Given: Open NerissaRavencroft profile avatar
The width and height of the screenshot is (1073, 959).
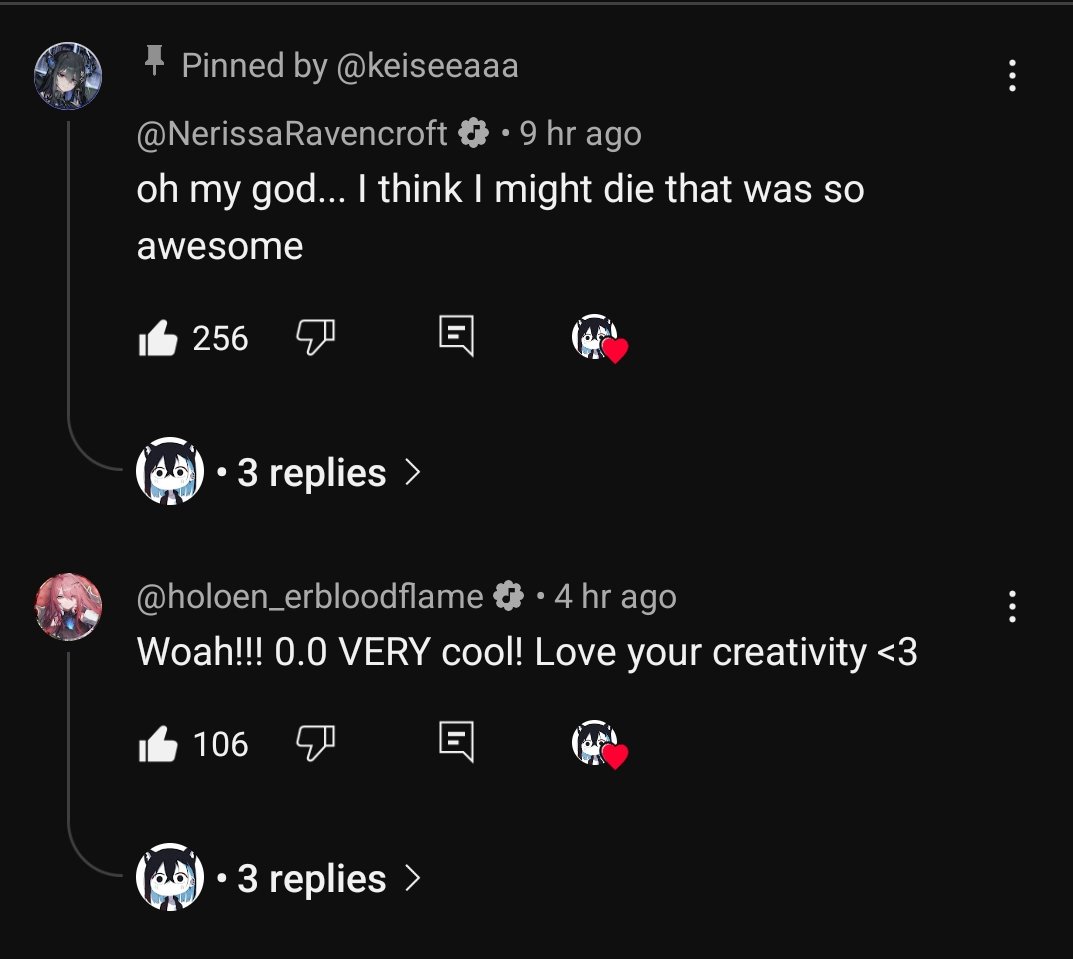Looking at the screenshot, I should pos(68,76).
